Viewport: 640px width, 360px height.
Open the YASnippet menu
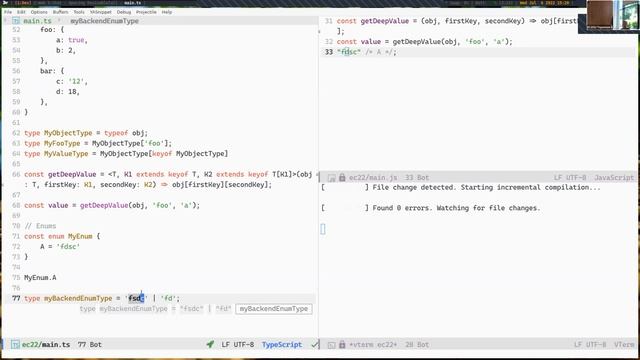pos(101,12)
